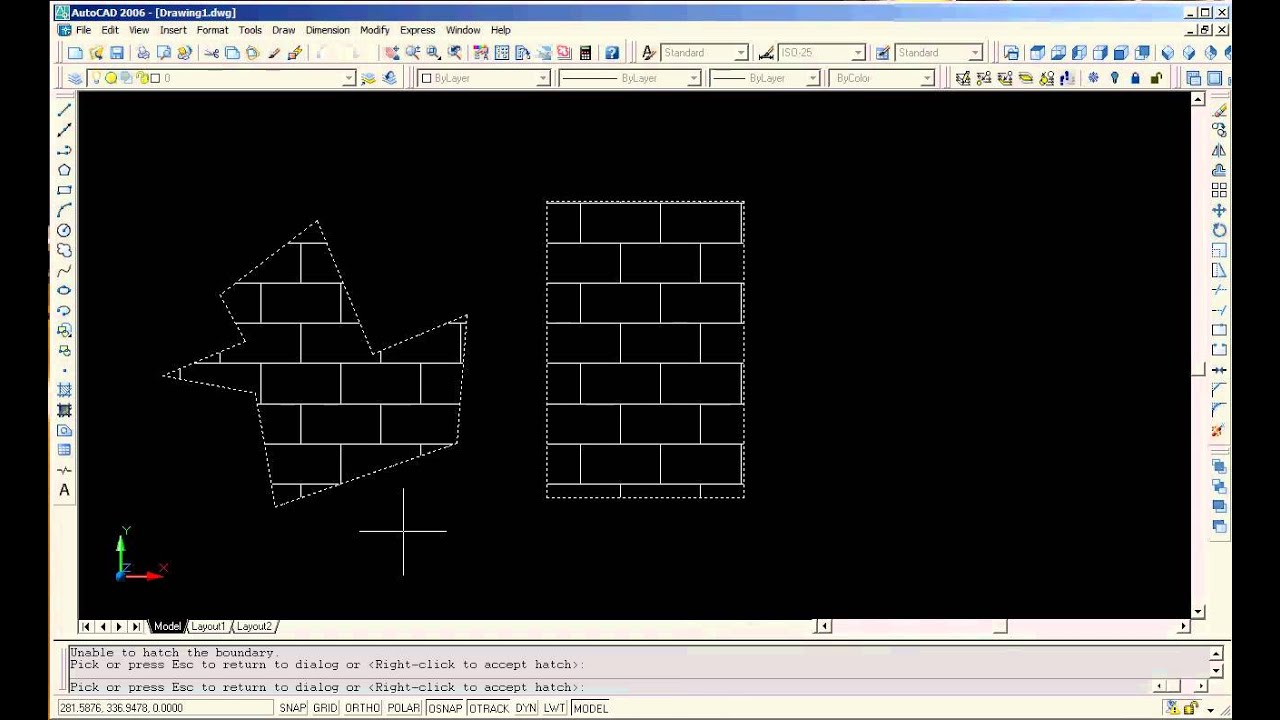The width and height of the screenshot is (1280, 720).
Task: Click drawing area horizontal scrollbar right arrow
Action: (x=1183, y=626)
